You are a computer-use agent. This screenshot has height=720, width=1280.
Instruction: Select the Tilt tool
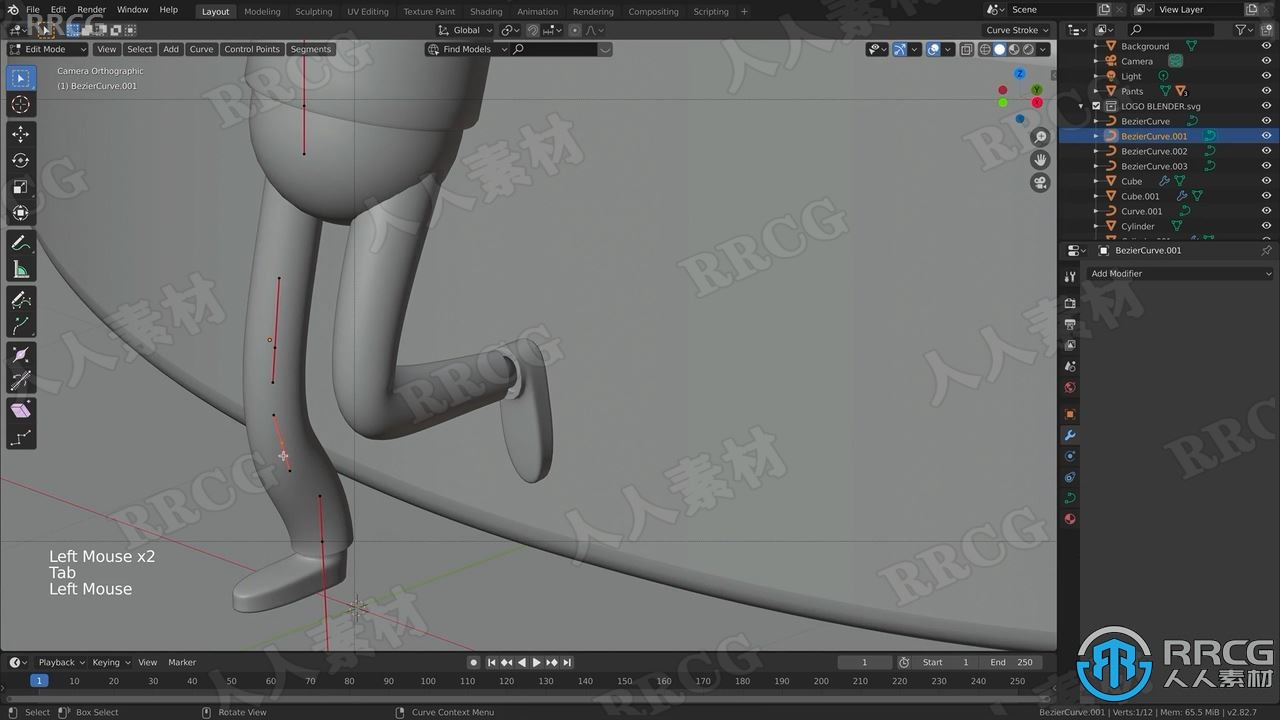20,381
